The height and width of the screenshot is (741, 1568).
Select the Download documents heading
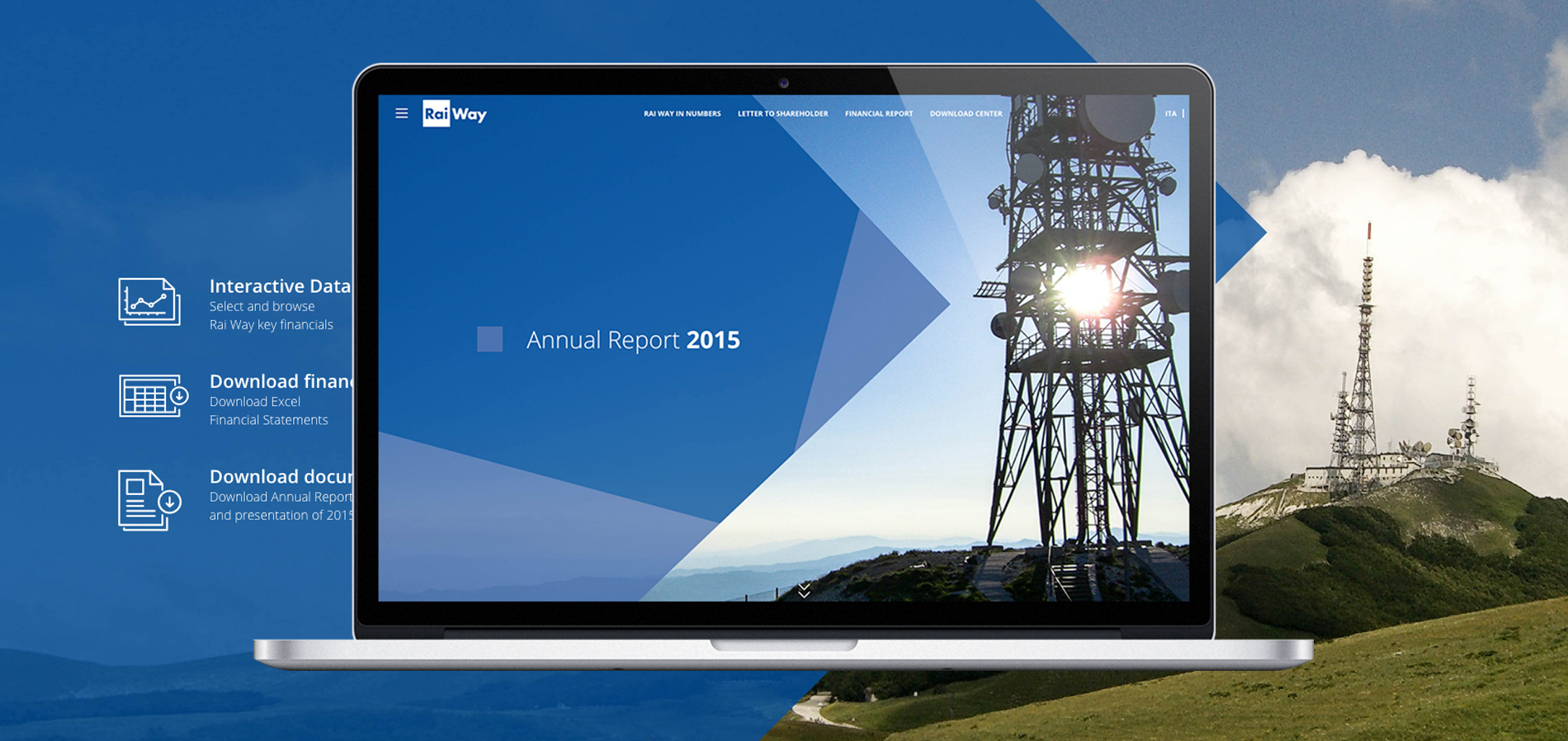(x=281, y=476)
